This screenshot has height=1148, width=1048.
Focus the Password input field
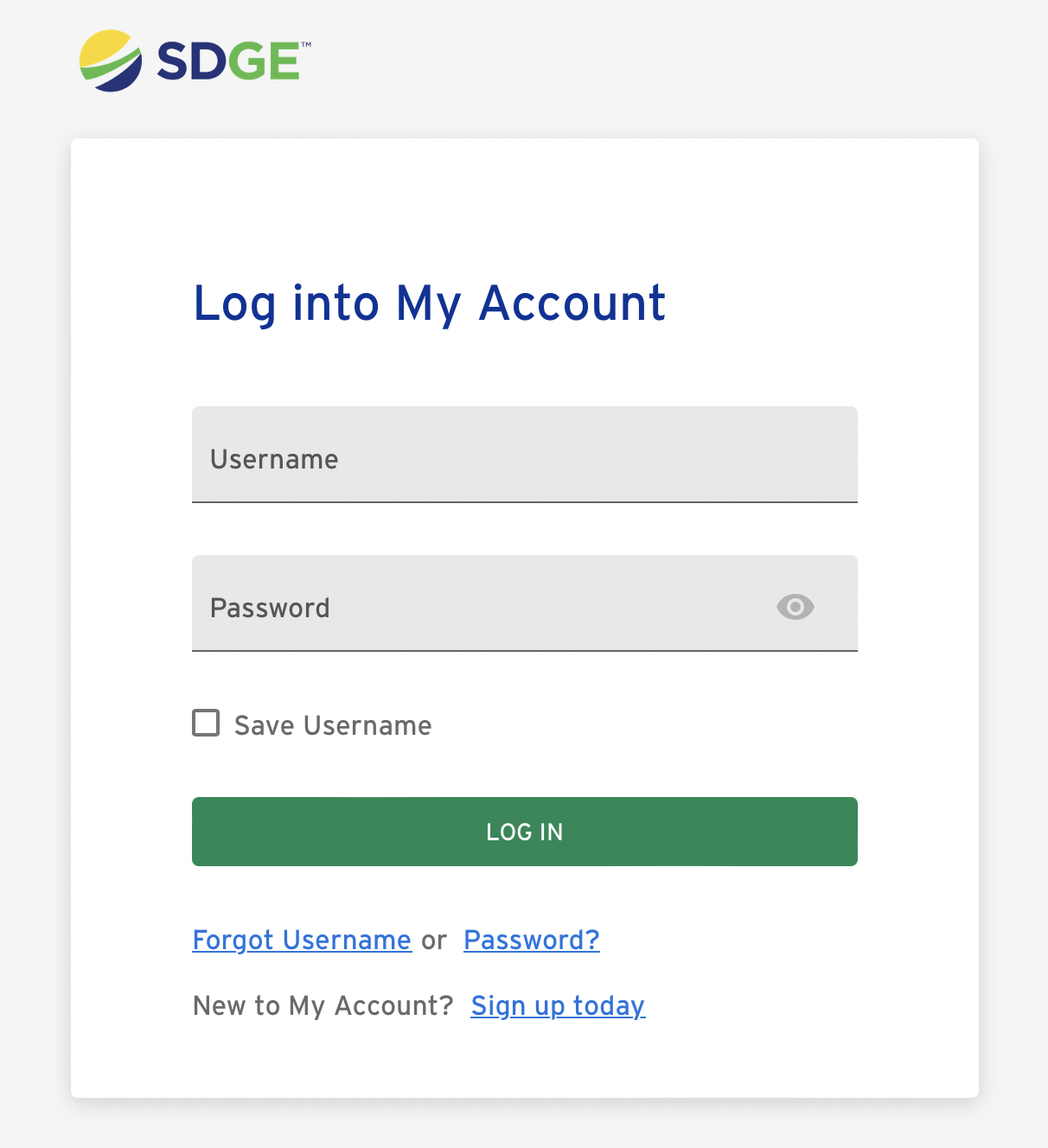click(x=484, y=603)
